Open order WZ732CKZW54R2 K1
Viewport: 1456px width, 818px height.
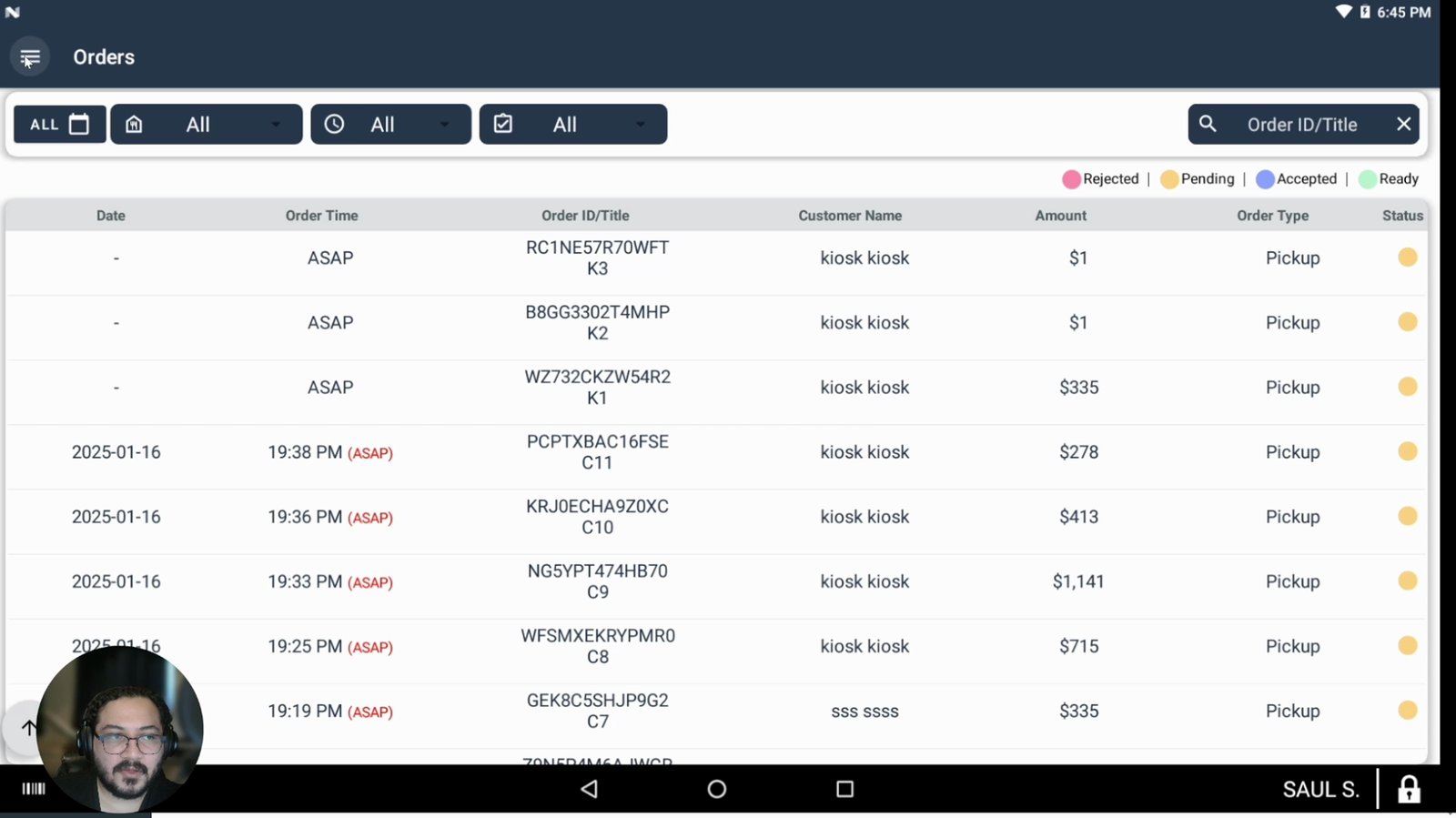tap(716, 388)
